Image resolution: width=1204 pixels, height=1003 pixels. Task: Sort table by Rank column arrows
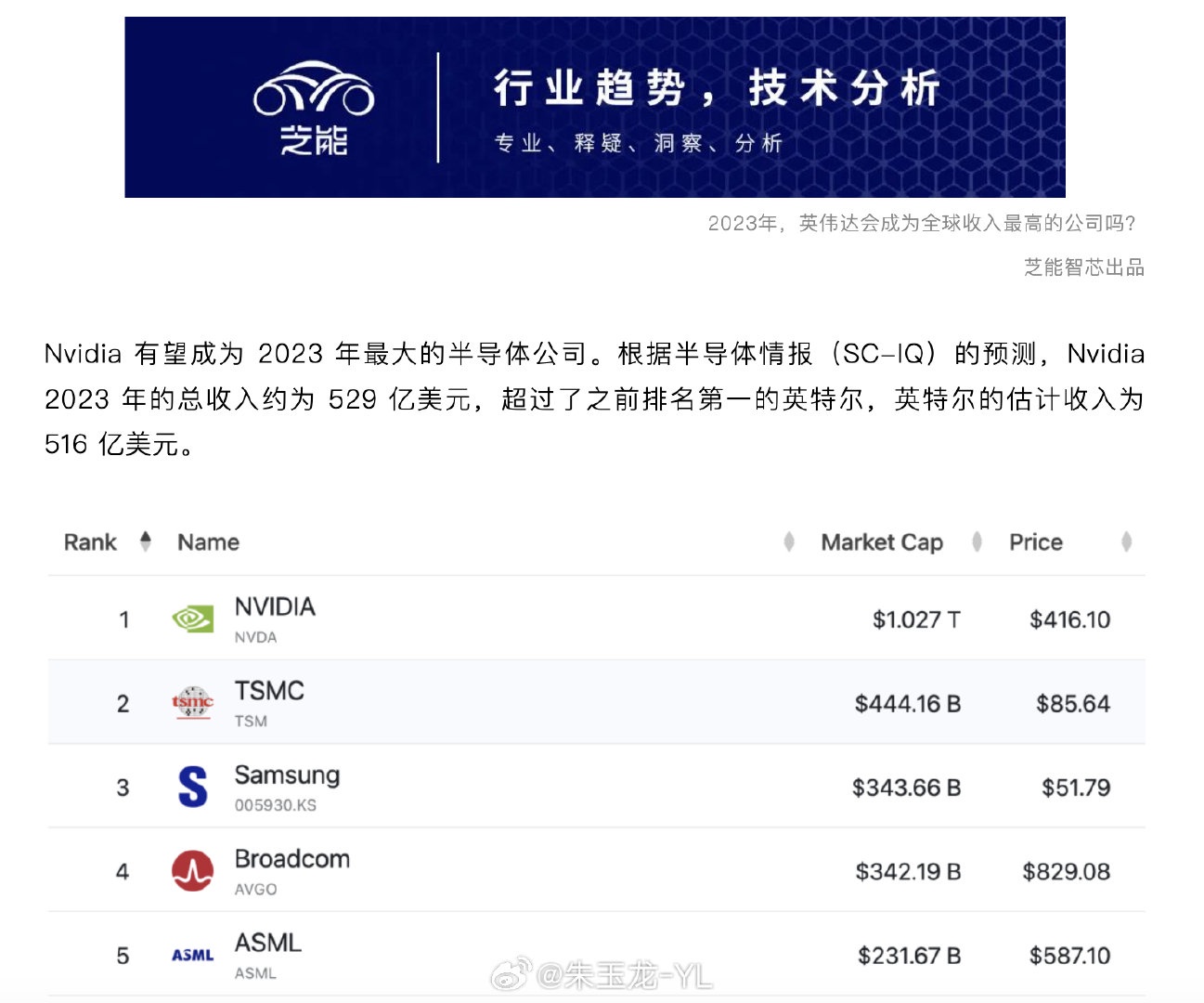tap(145, 541)
